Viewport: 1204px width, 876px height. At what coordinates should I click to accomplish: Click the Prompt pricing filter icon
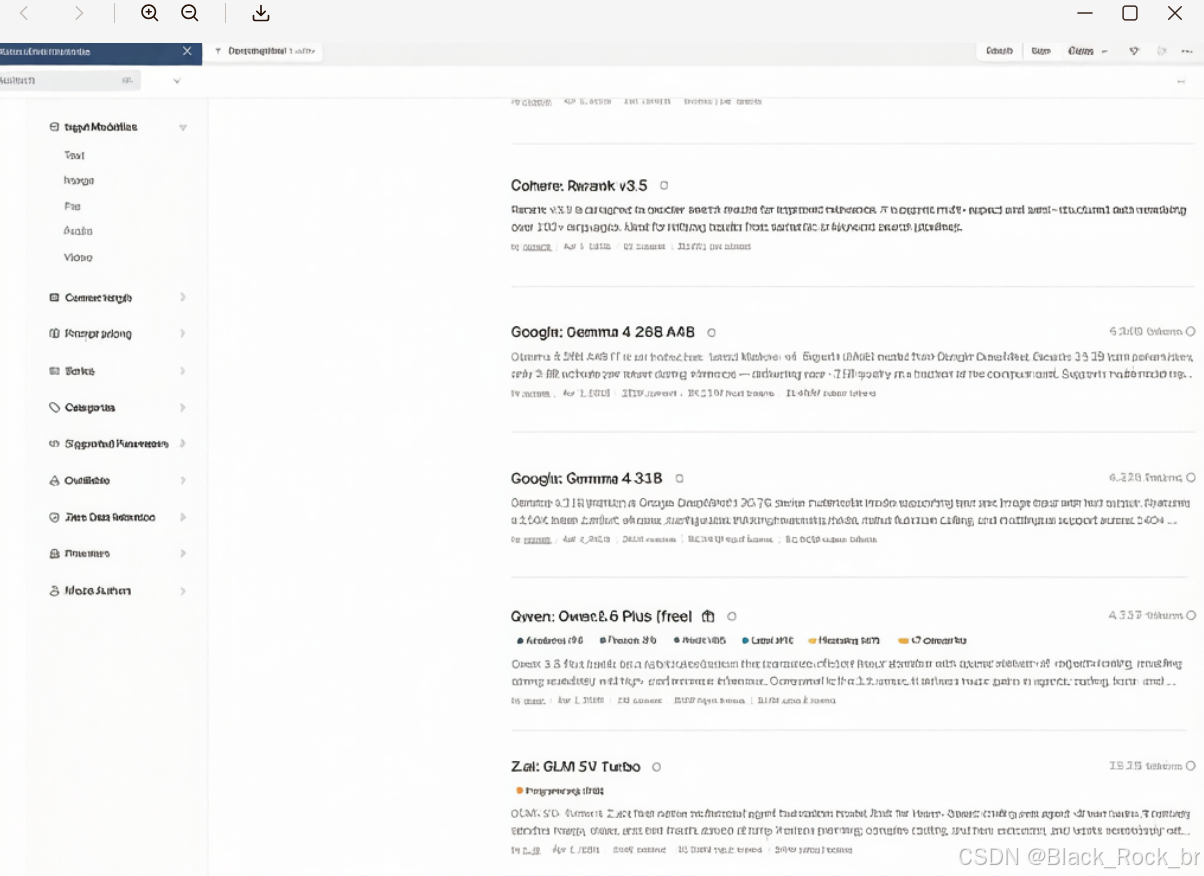[x=55, y=334]
